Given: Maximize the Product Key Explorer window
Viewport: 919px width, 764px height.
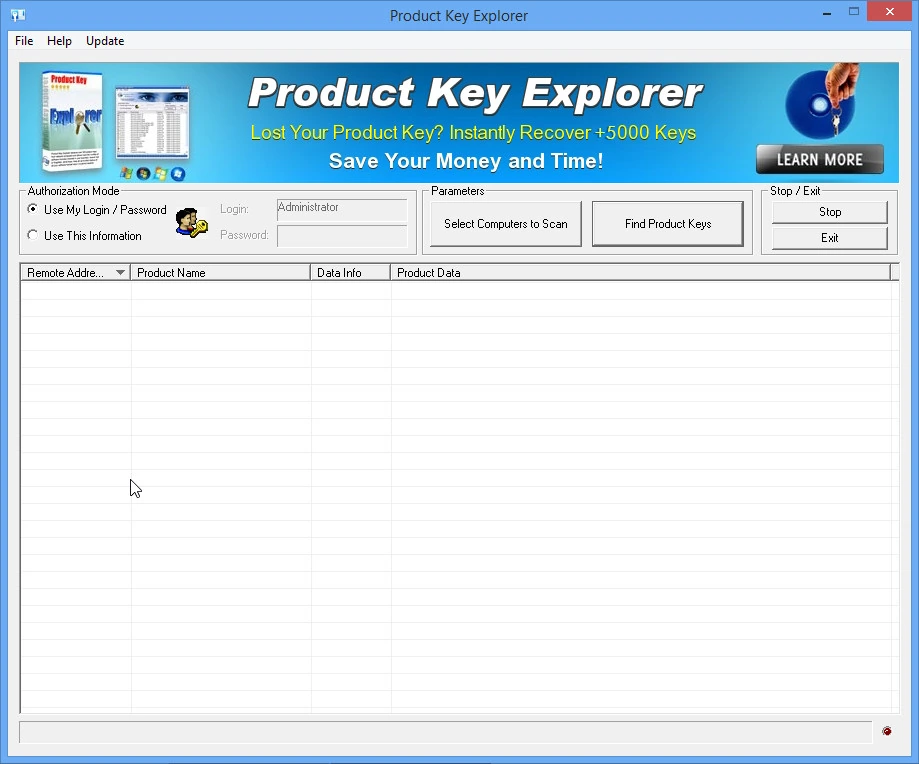Looking at the screenshot, I should 854,12.
